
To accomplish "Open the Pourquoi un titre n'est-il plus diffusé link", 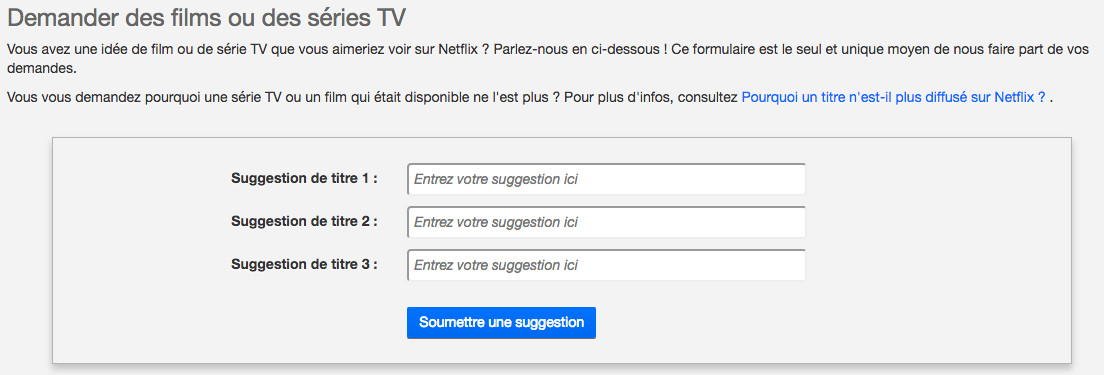I will pos(893,97).
